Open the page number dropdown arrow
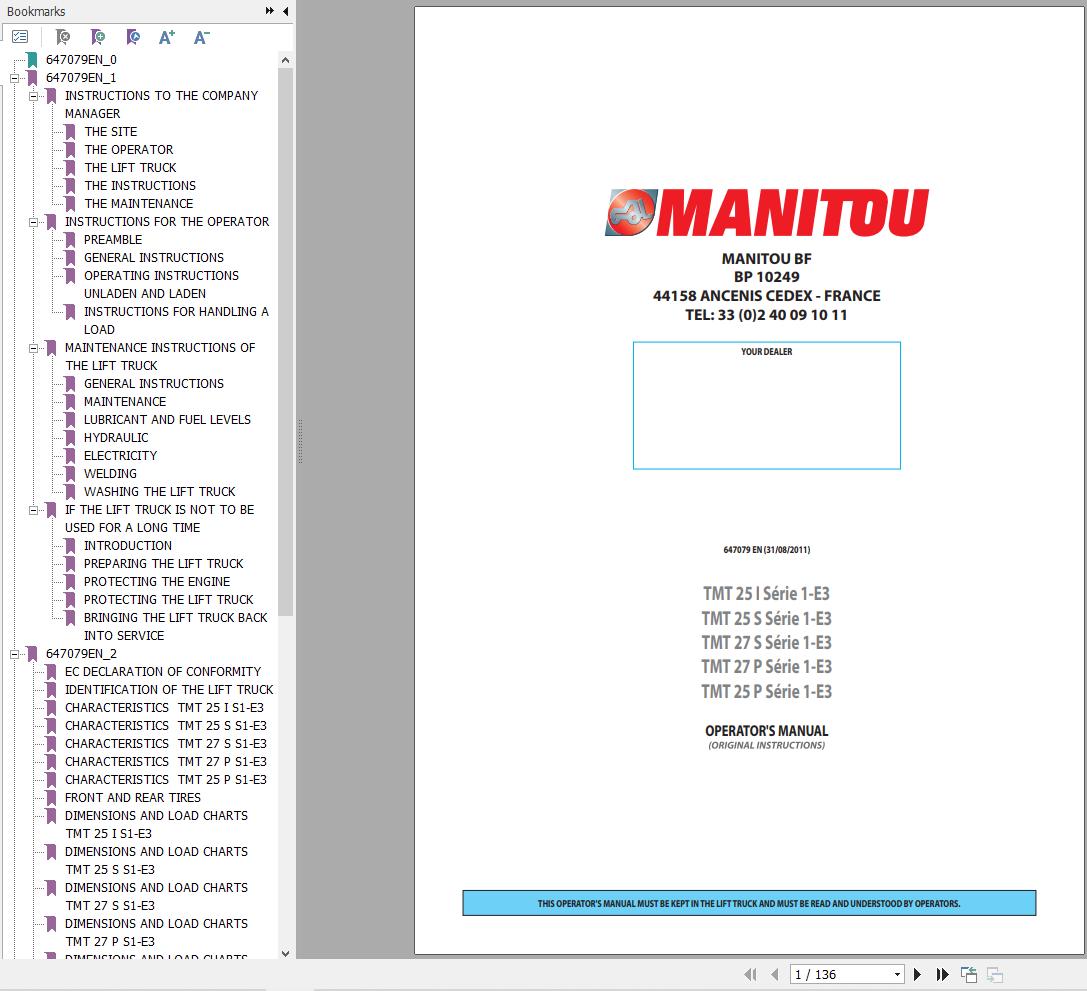The height and width of the screenshot is (991, 1087). (x=897, y=974)
